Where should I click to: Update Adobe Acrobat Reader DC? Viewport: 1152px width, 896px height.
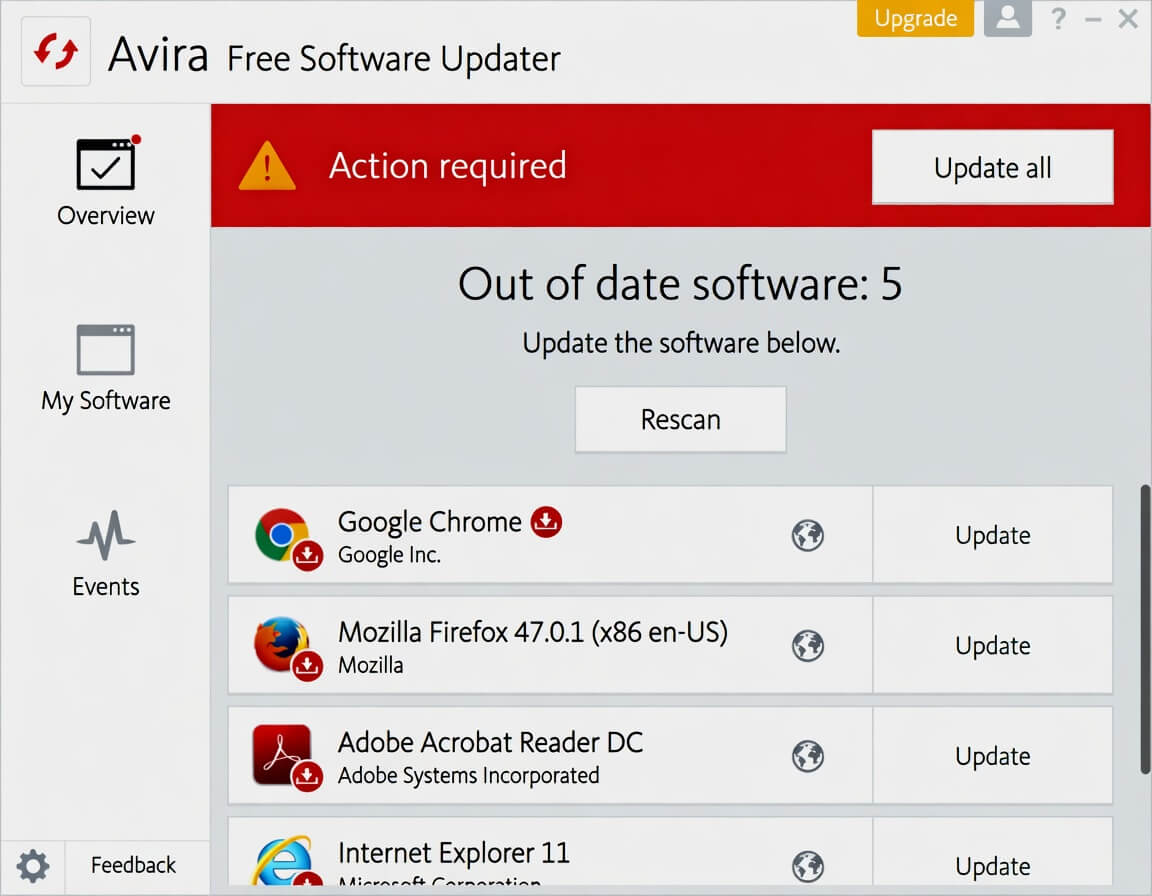click(x=993, y=756)
